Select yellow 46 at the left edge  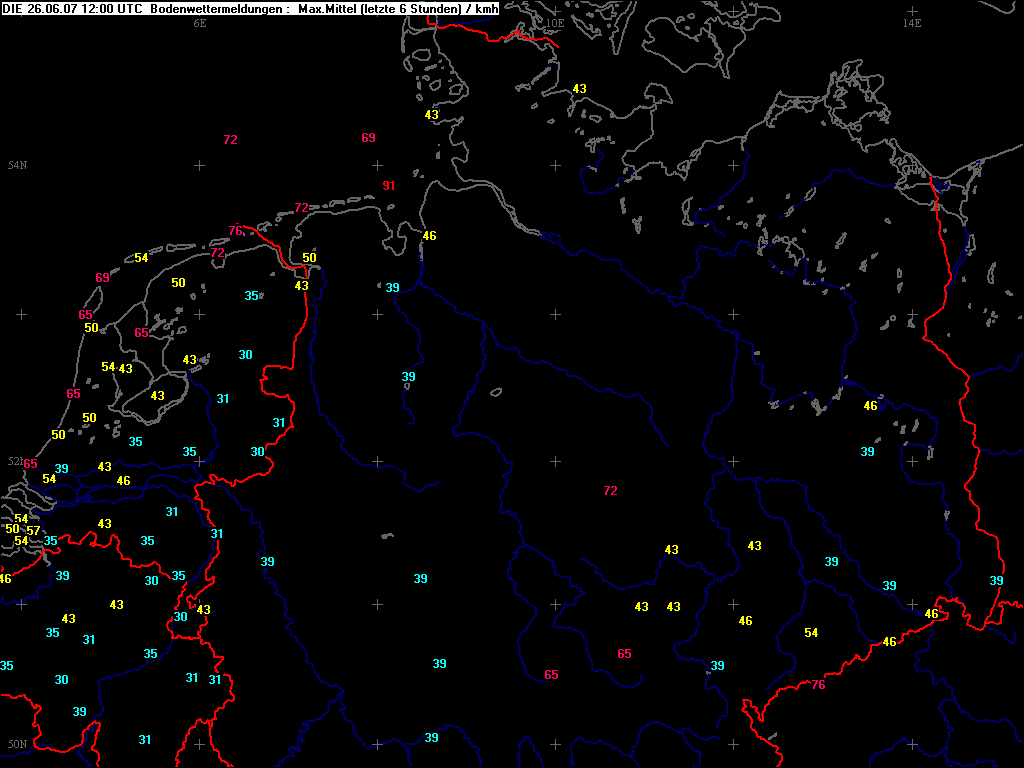(x=5, y=579)
